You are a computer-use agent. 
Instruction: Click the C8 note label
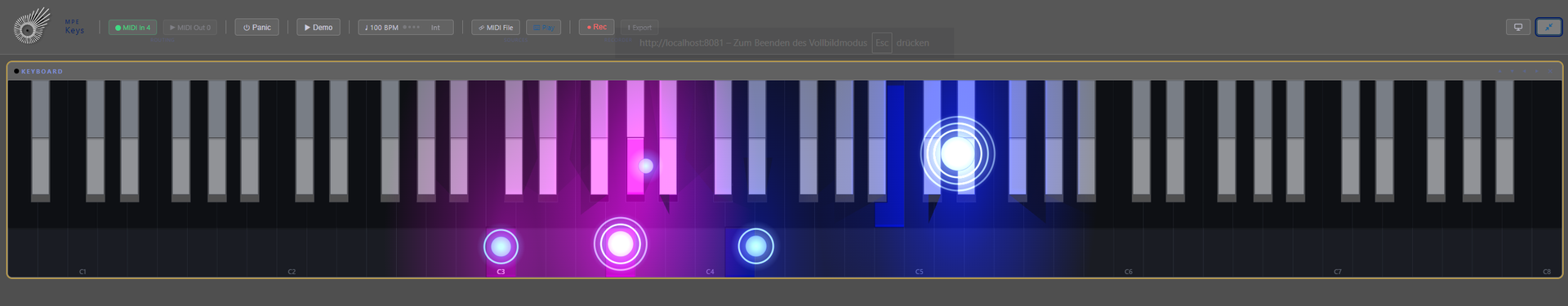click(1547, 272)
